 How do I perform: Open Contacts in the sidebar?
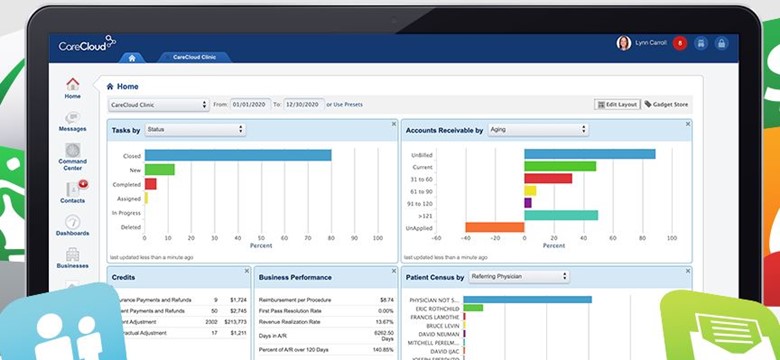73,192
